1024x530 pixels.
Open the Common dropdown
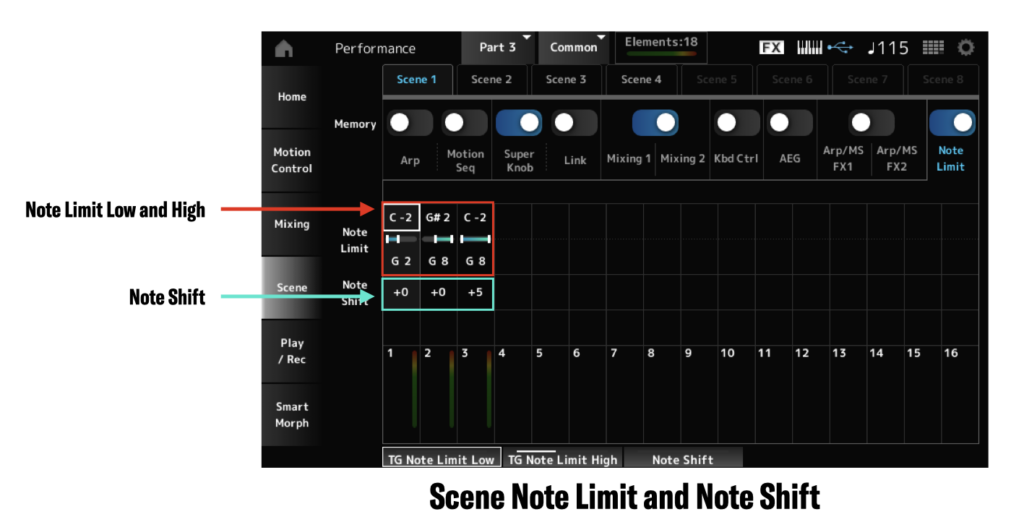coord(573,48)
